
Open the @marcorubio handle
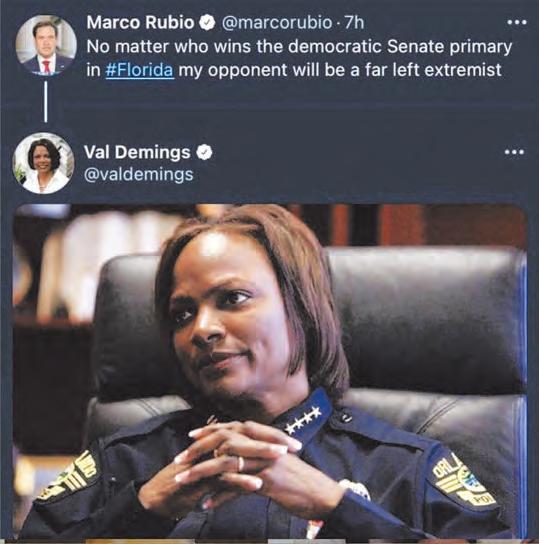pyautogui.click(x=276, y=23)
